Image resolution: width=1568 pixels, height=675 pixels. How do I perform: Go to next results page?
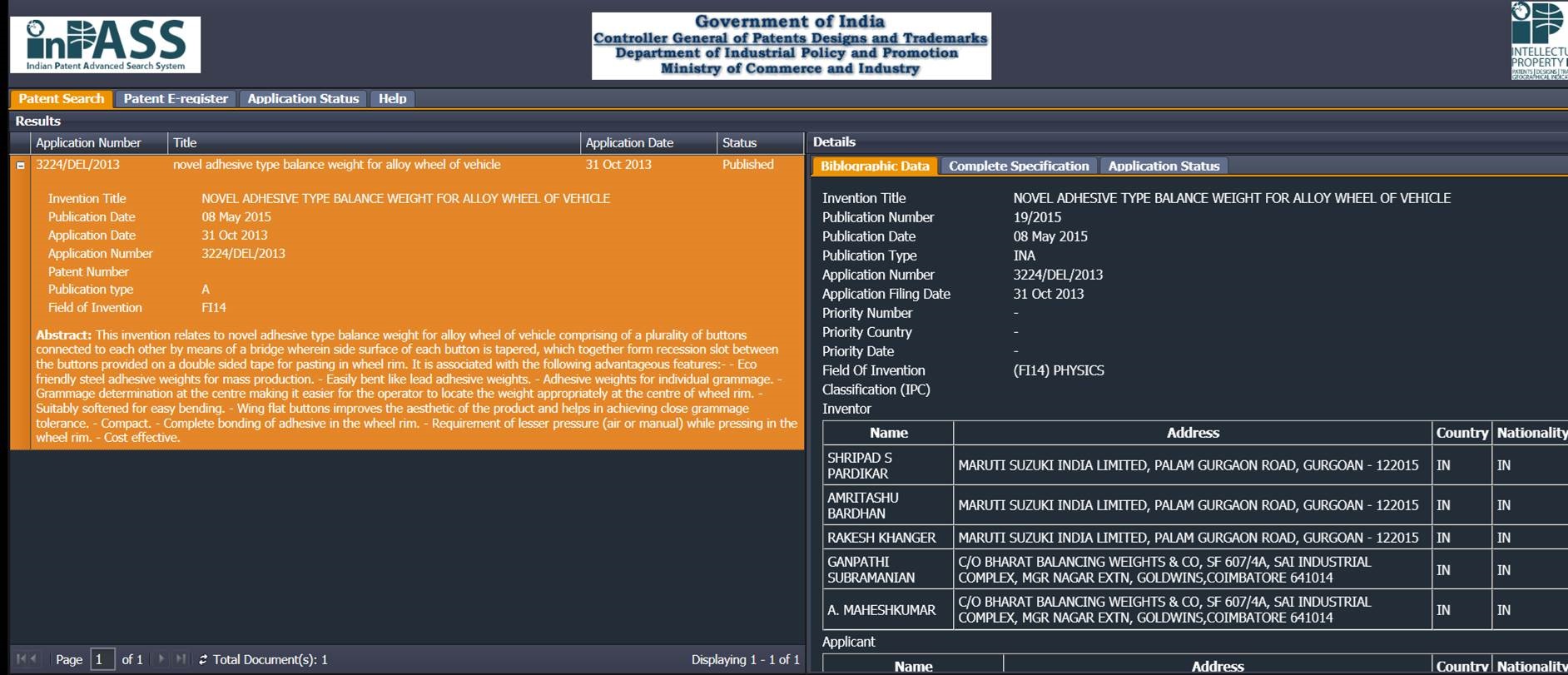(161, 659)
